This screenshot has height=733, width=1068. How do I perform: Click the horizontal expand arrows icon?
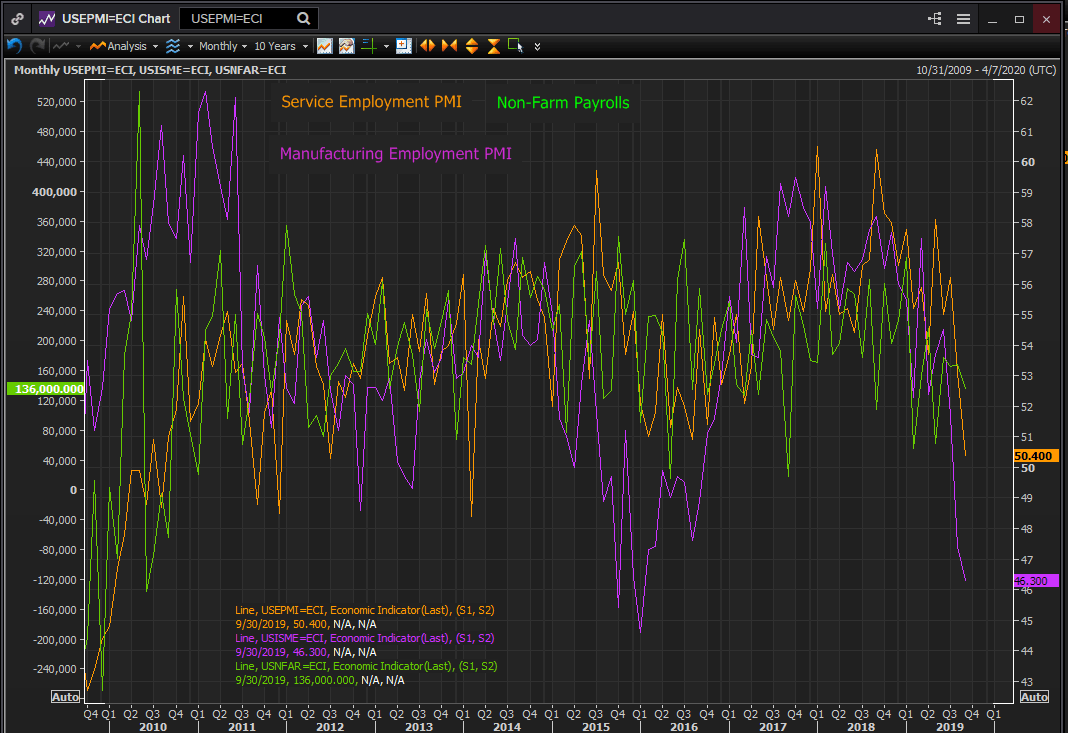click(427, 46)
